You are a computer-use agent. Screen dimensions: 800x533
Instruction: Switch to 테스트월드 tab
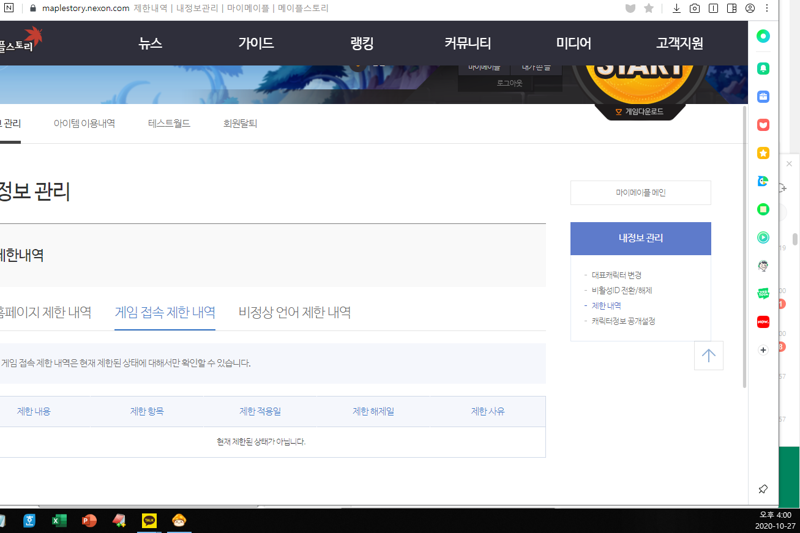pos(169,123)
